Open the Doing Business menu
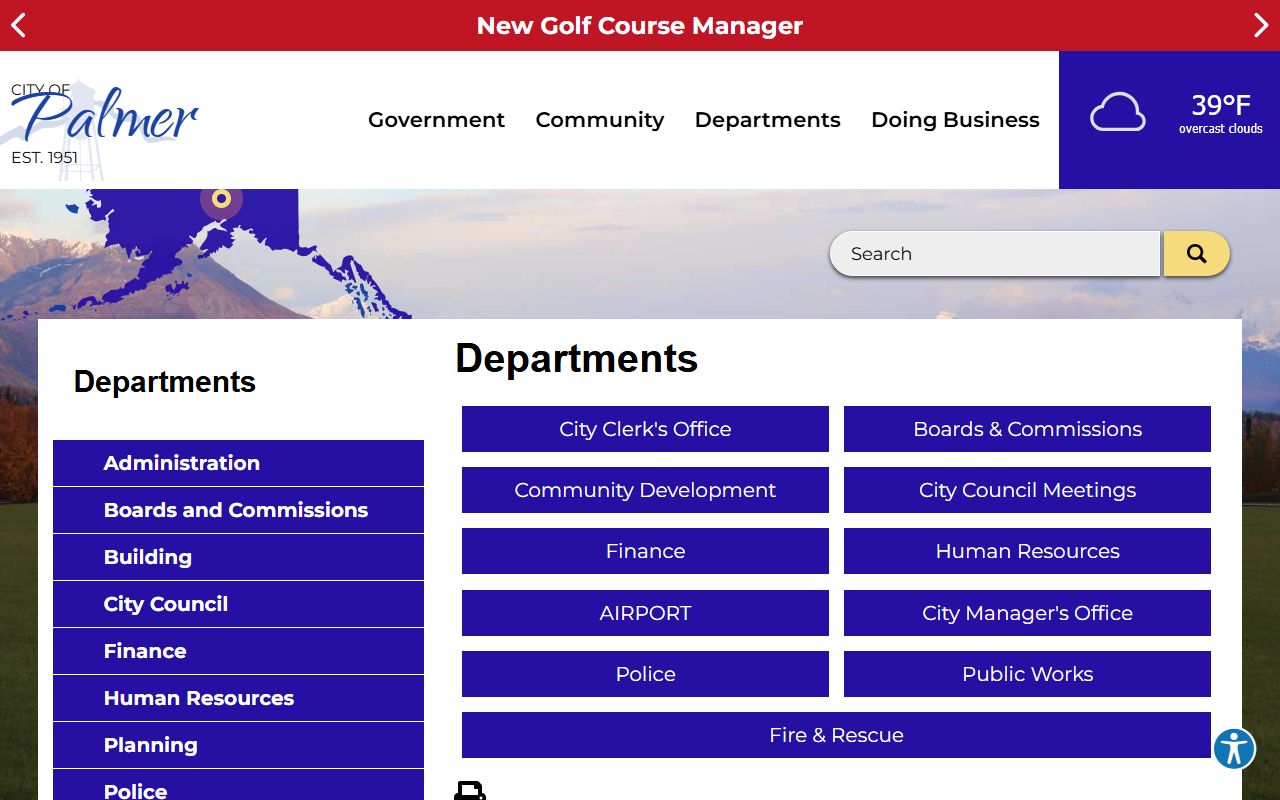The height and width of the screenshot is (800, 1280). pos(955,120)
